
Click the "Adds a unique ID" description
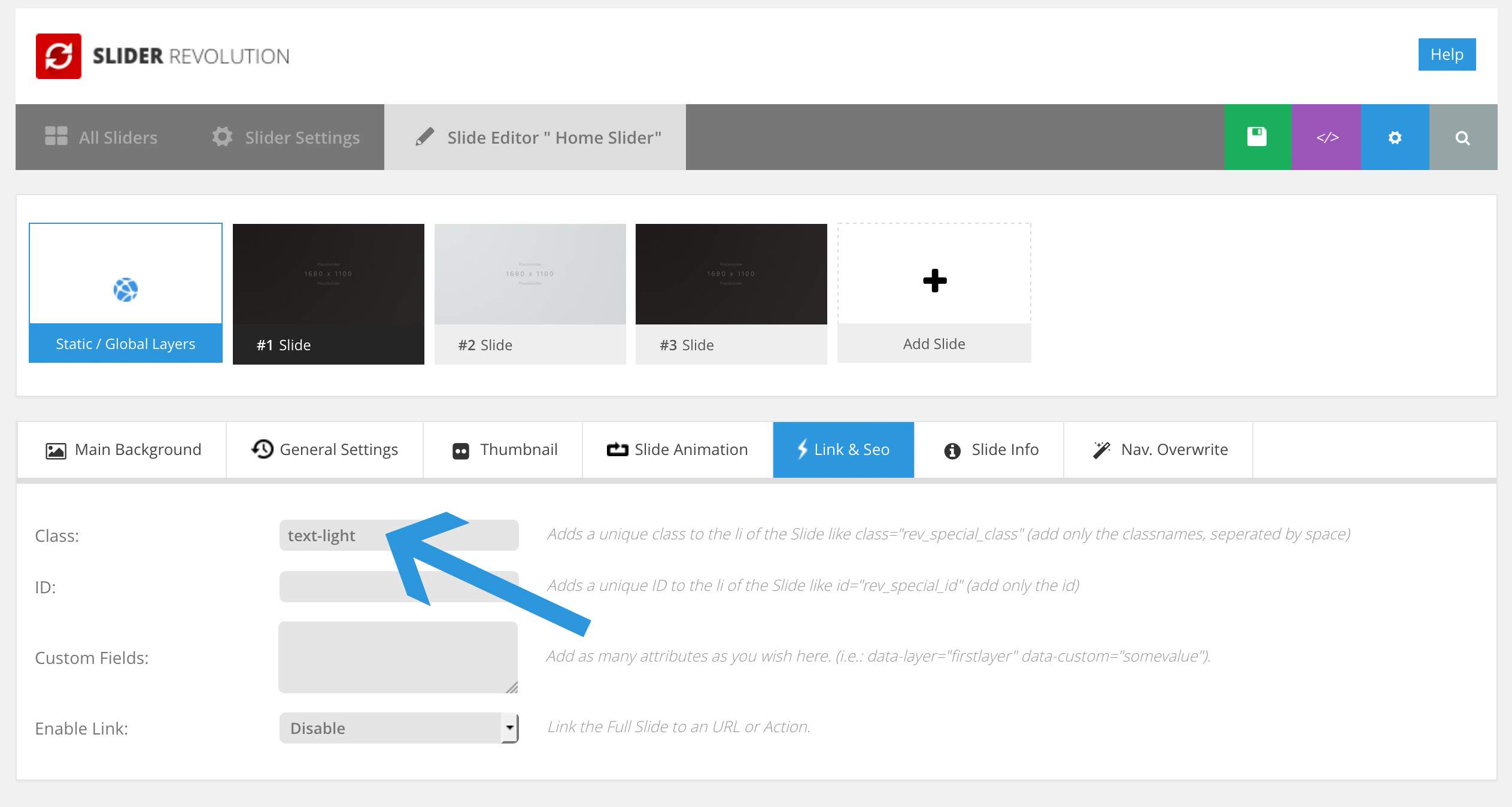tap(813, 585)
